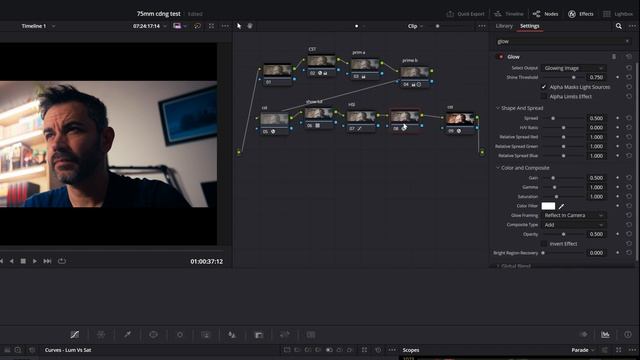This screenshot has height=360, width=640.
Task: Play the clip in reverse
Action: pos(12,261)
